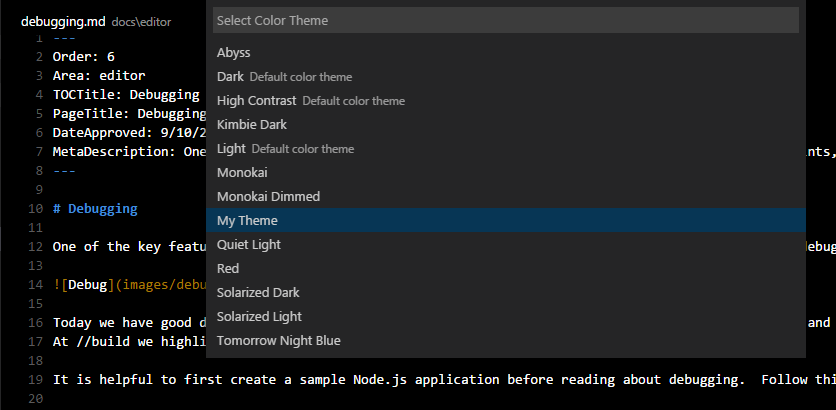Select the Monokai Dimmed theme

pyautogui.click(x=268, y=196)
